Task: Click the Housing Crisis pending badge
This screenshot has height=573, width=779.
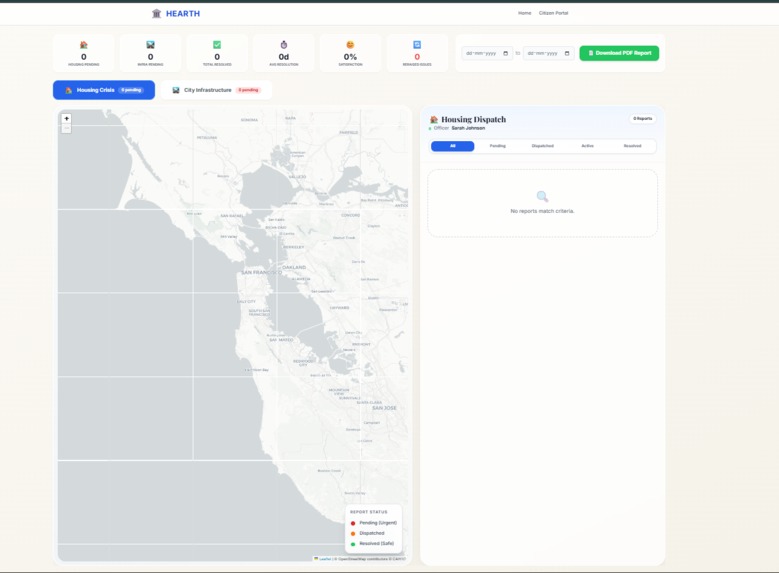Action: (x=131, y=90)
